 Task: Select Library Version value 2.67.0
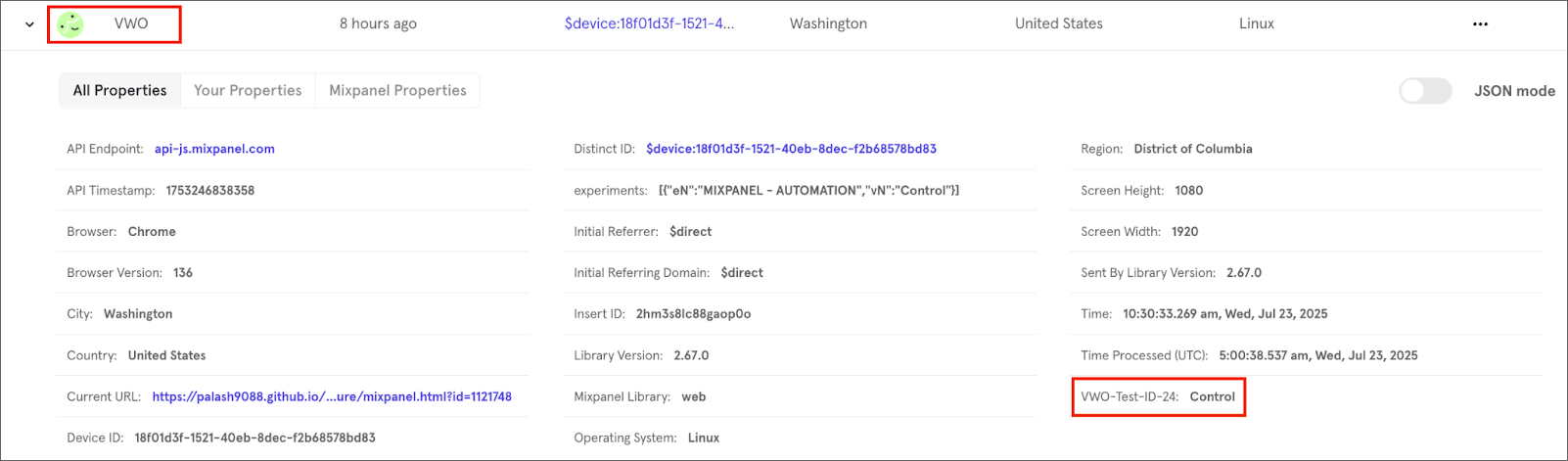[691, 355]
